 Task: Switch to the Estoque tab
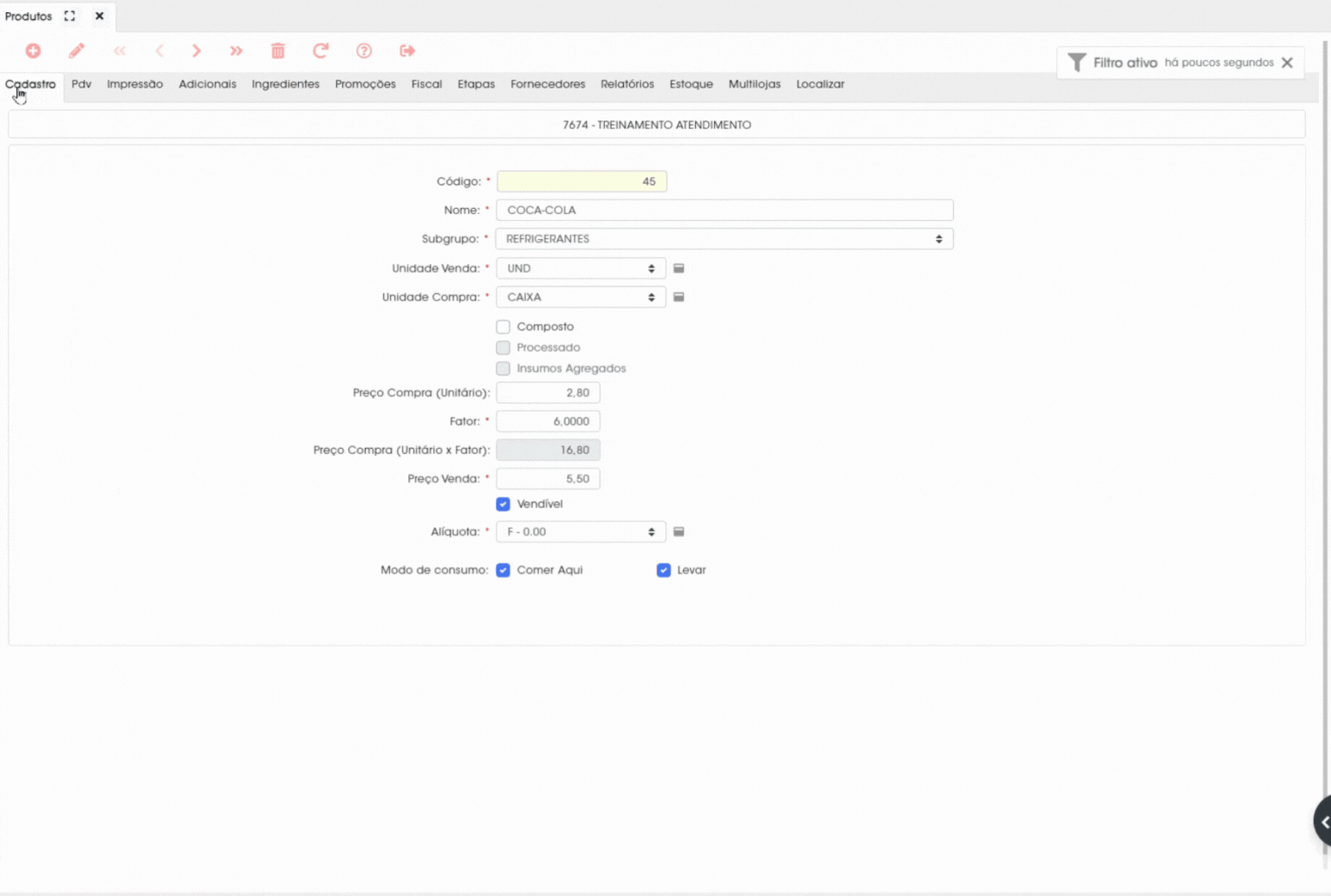[x=691, y=84]
